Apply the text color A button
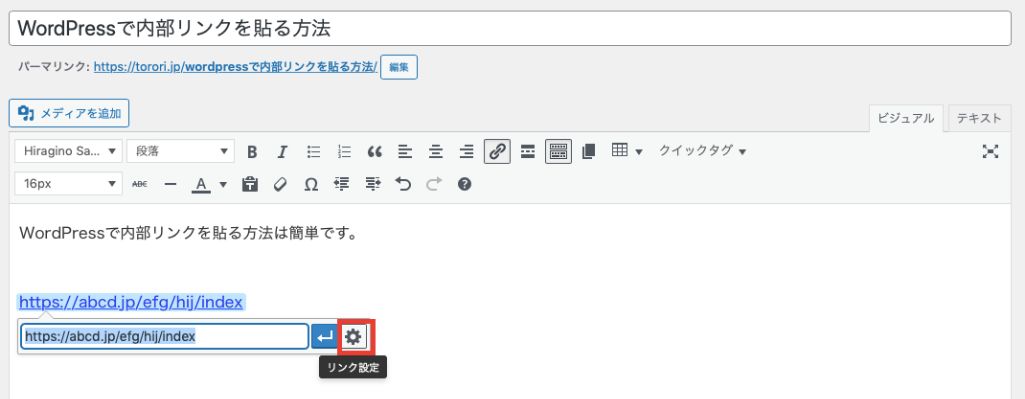Image resolution: width=1025 pixels, height=399 pixels. 201,185
